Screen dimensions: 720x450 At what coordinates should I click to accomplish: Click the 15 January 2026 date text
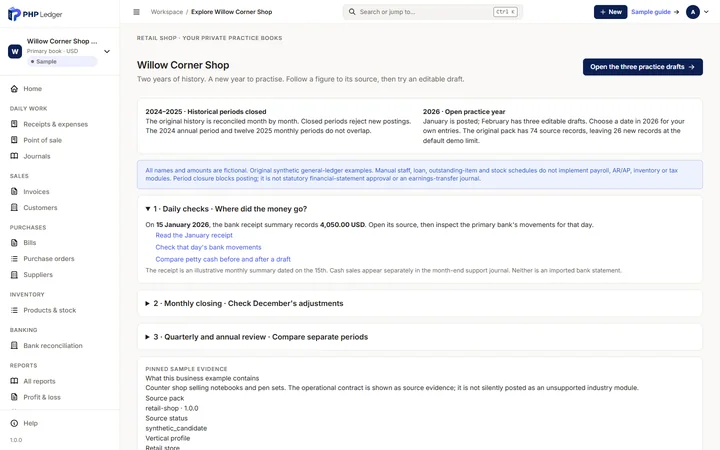click(182, 225)
